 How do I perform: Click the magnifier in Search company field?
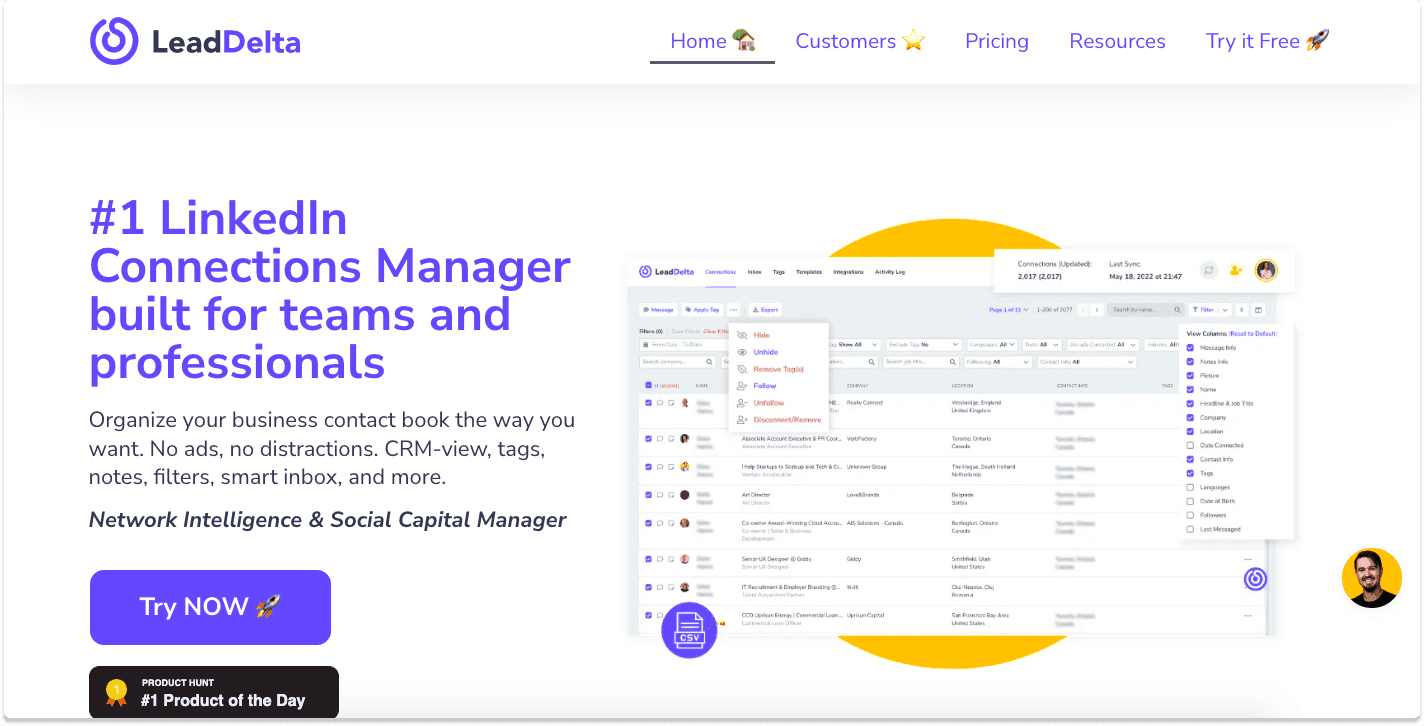710,362
